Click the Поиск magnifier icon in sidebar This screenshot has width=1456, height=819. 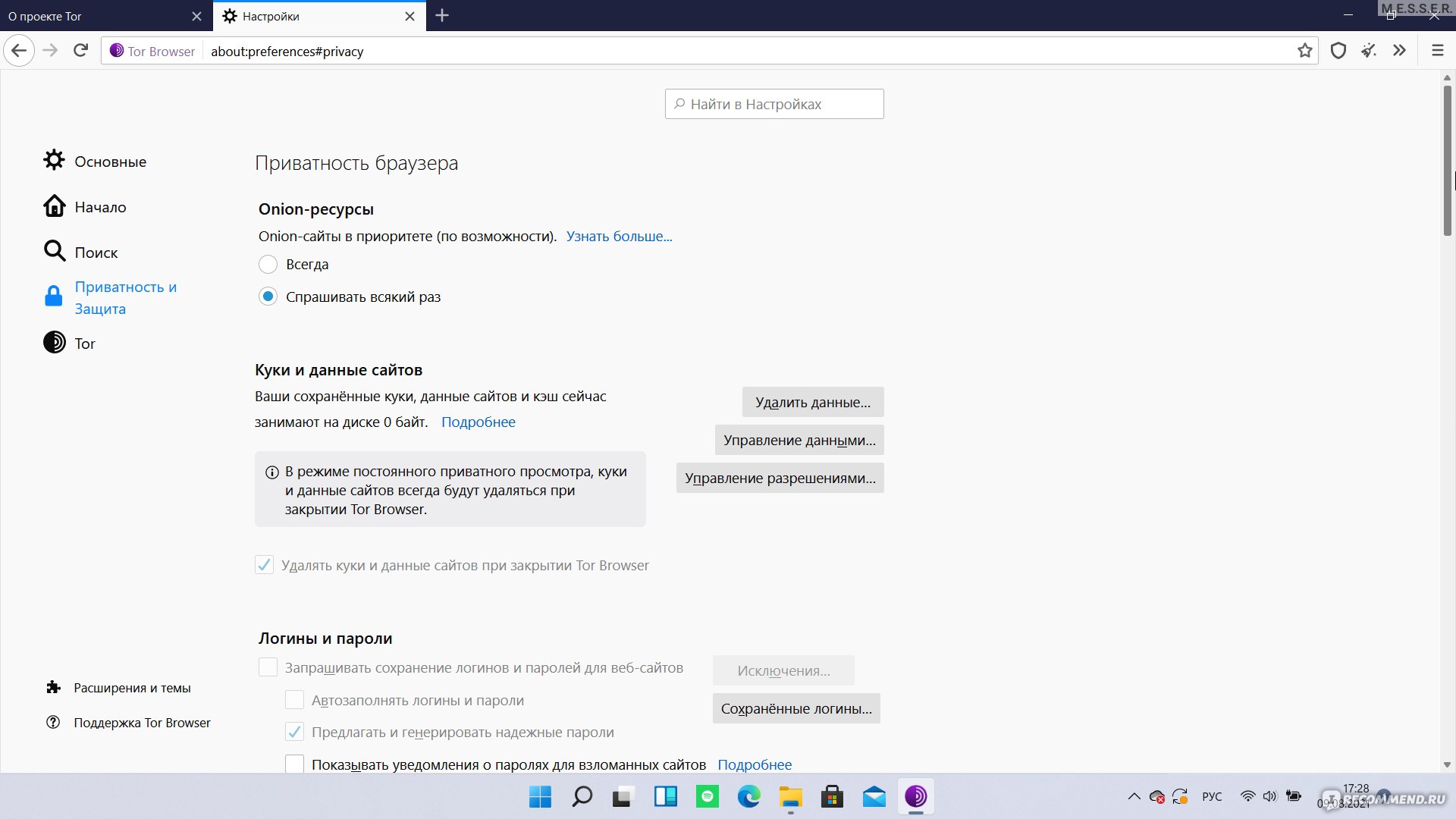click(x=53, y=252)
